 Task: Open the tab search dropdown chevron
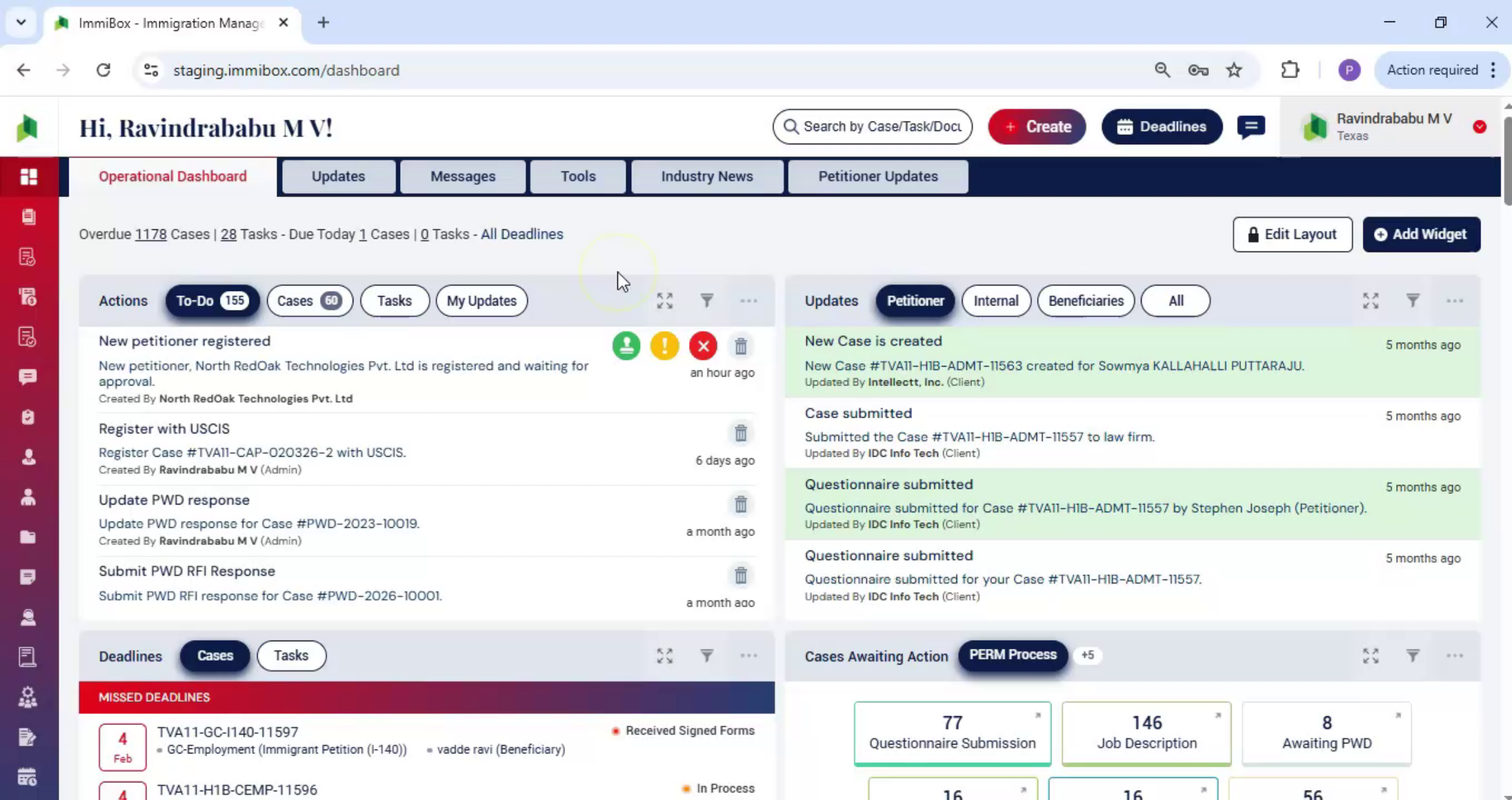pyautogui.click(x=21, y=23)
